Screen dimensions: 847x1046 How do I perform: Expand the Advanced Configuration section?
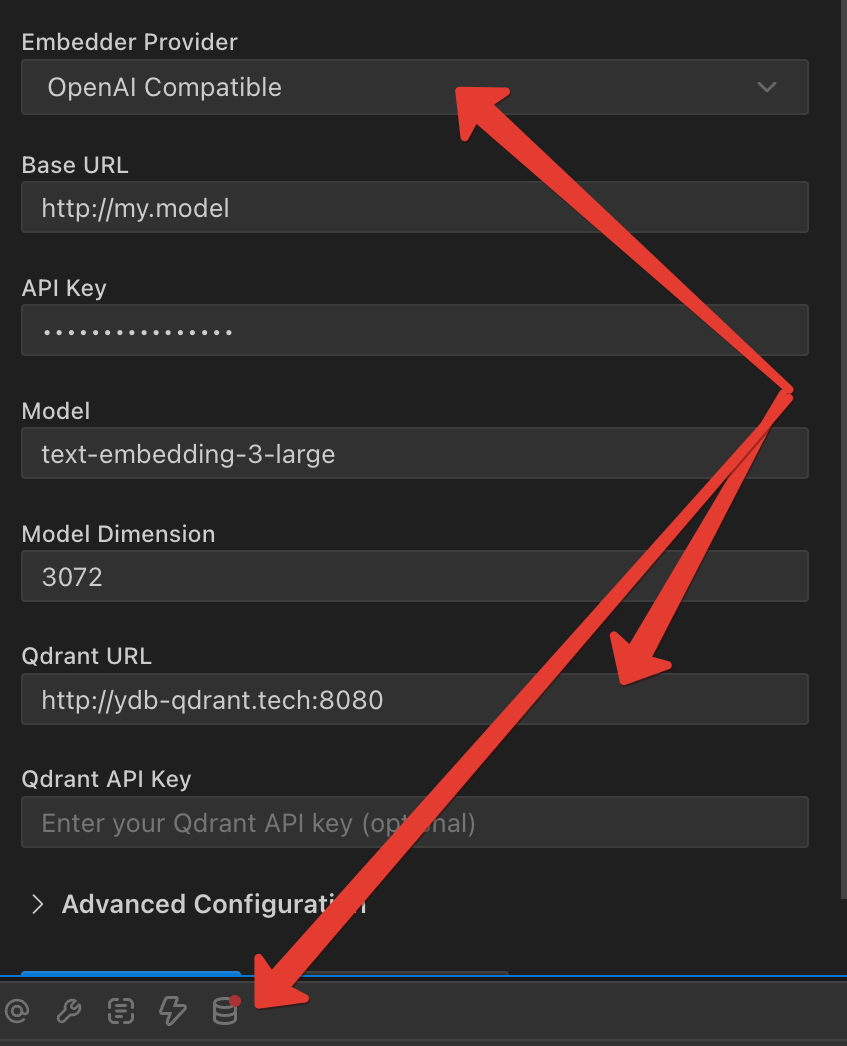point(213,904)
